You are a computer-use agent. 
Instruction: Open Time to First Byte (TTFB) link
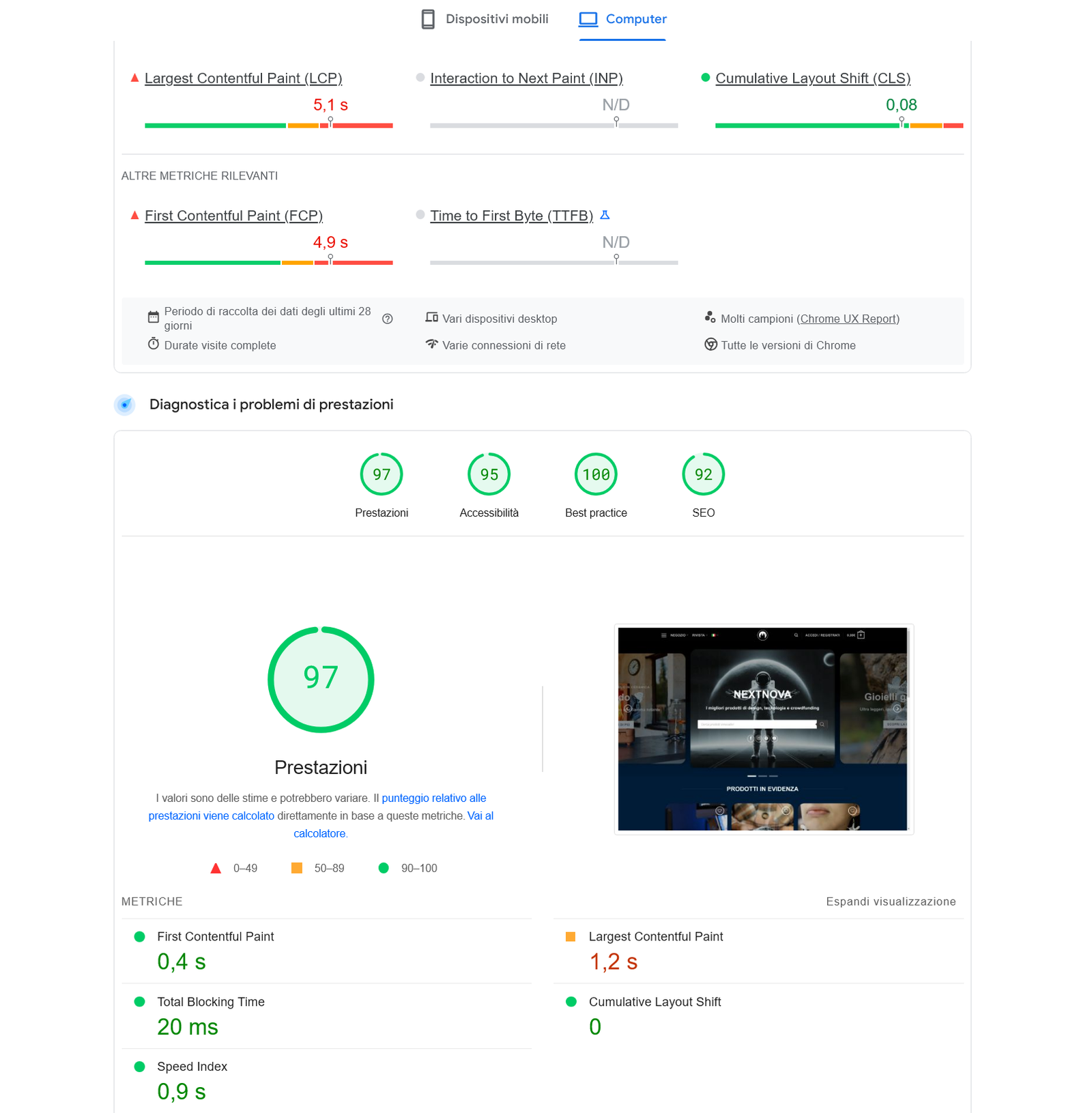tap(511, 216)
